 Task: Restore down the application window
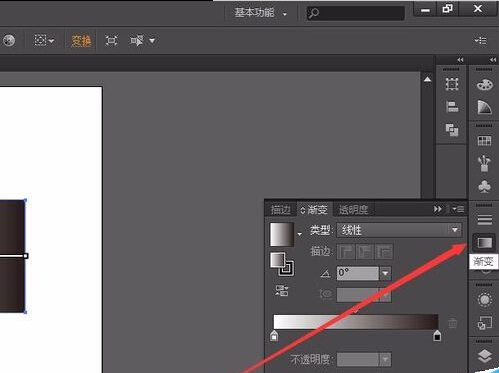click(447, 9)
